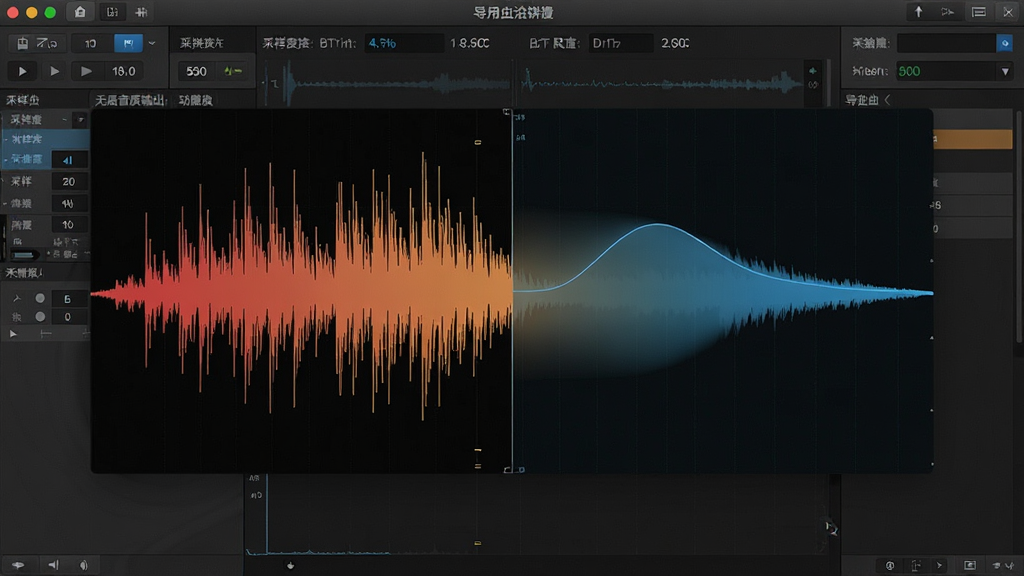1024x576 pixels.
Task: Click the icon immediately right of the Home icon
Action: click(x=112, y=12)
